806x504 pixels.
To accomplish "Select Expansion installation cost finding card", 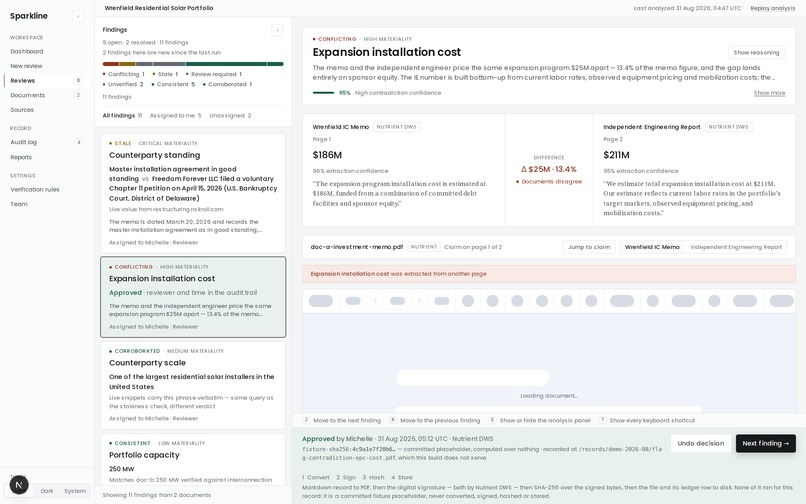I will [x=193, y=297].
